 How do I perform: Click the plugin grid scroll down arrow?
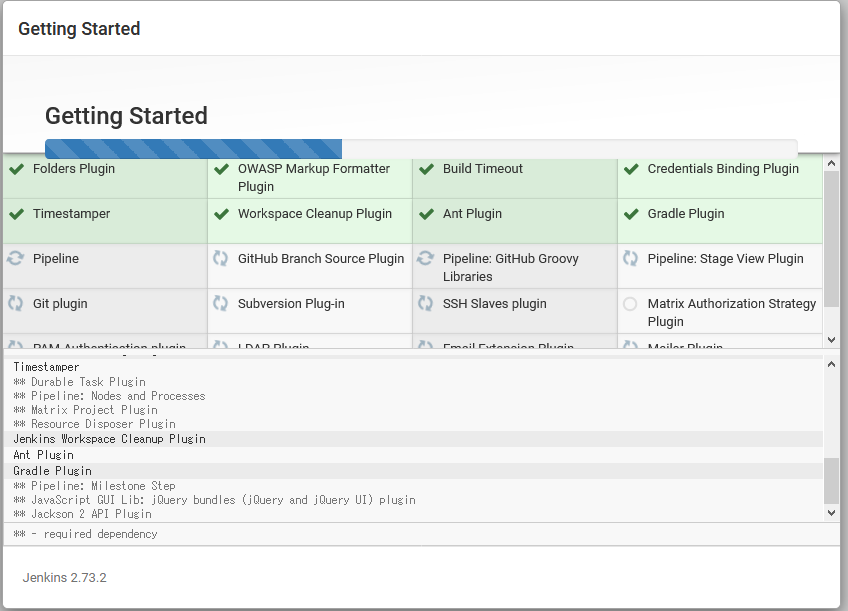coord(831,340)
